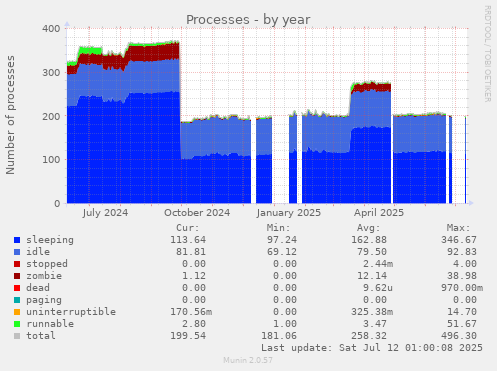Click uninterruptible average value 325.38m
Screen dimensions: 497x371
(x=372, y=312)
